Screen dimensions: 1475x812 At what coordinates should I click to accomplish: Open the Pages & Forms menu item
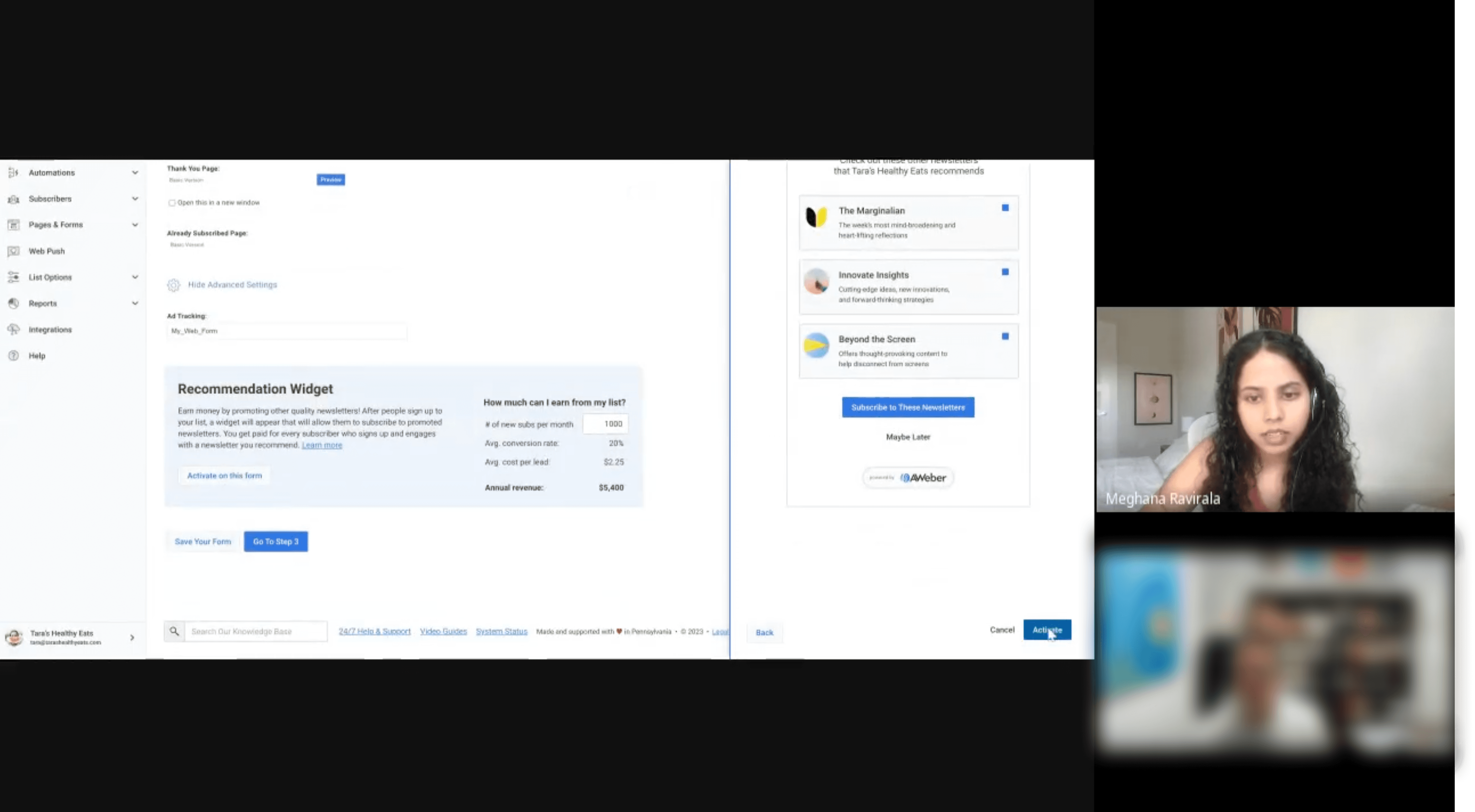point(56,225)
